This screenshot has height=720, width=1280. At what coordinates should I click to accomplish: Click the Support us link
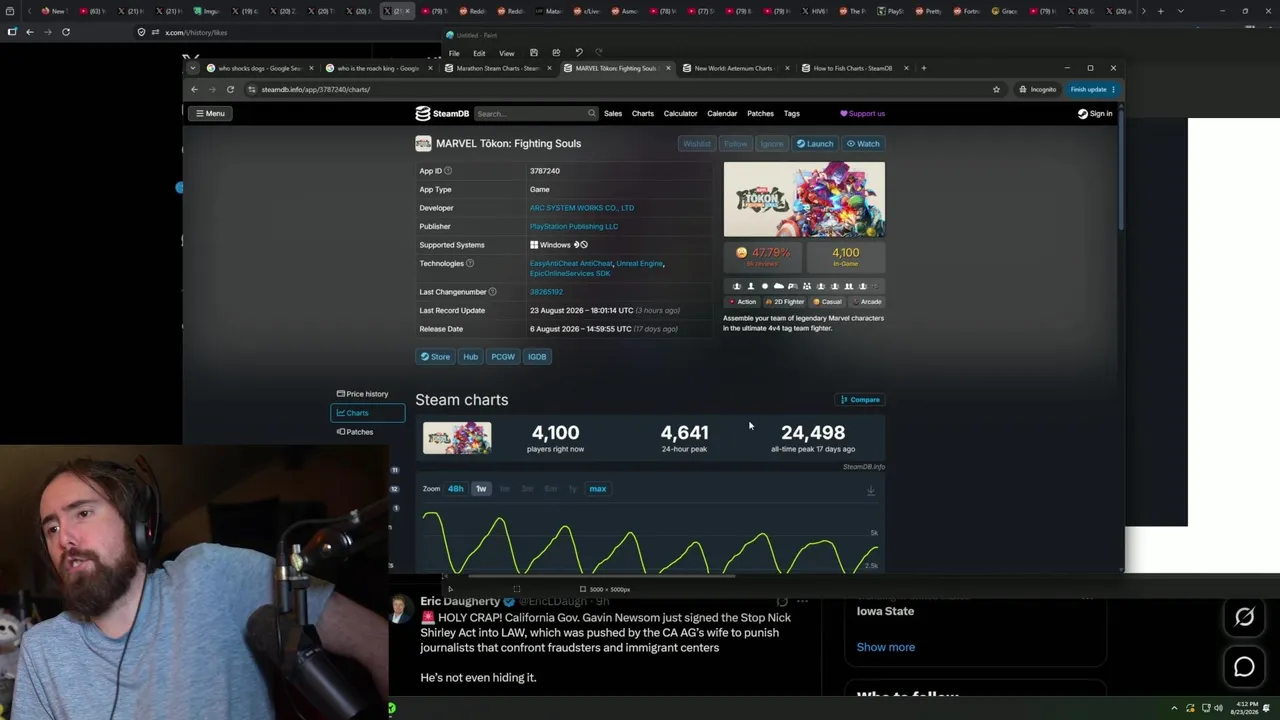(862, 114)
